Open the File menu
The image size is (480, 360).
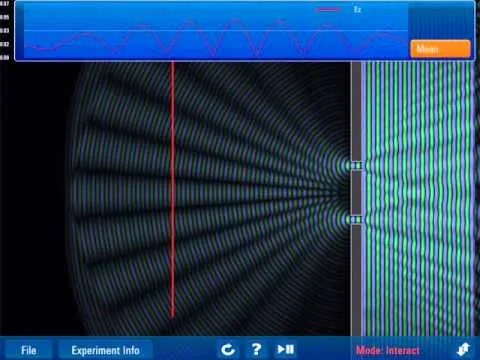[x=29, y=350]
